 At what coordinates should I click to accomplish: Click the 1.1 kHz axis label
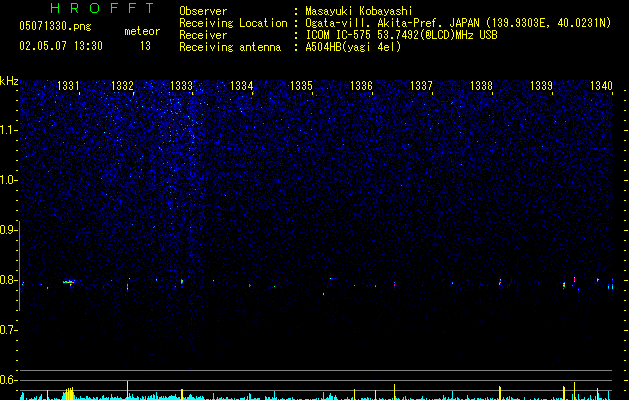8,130
